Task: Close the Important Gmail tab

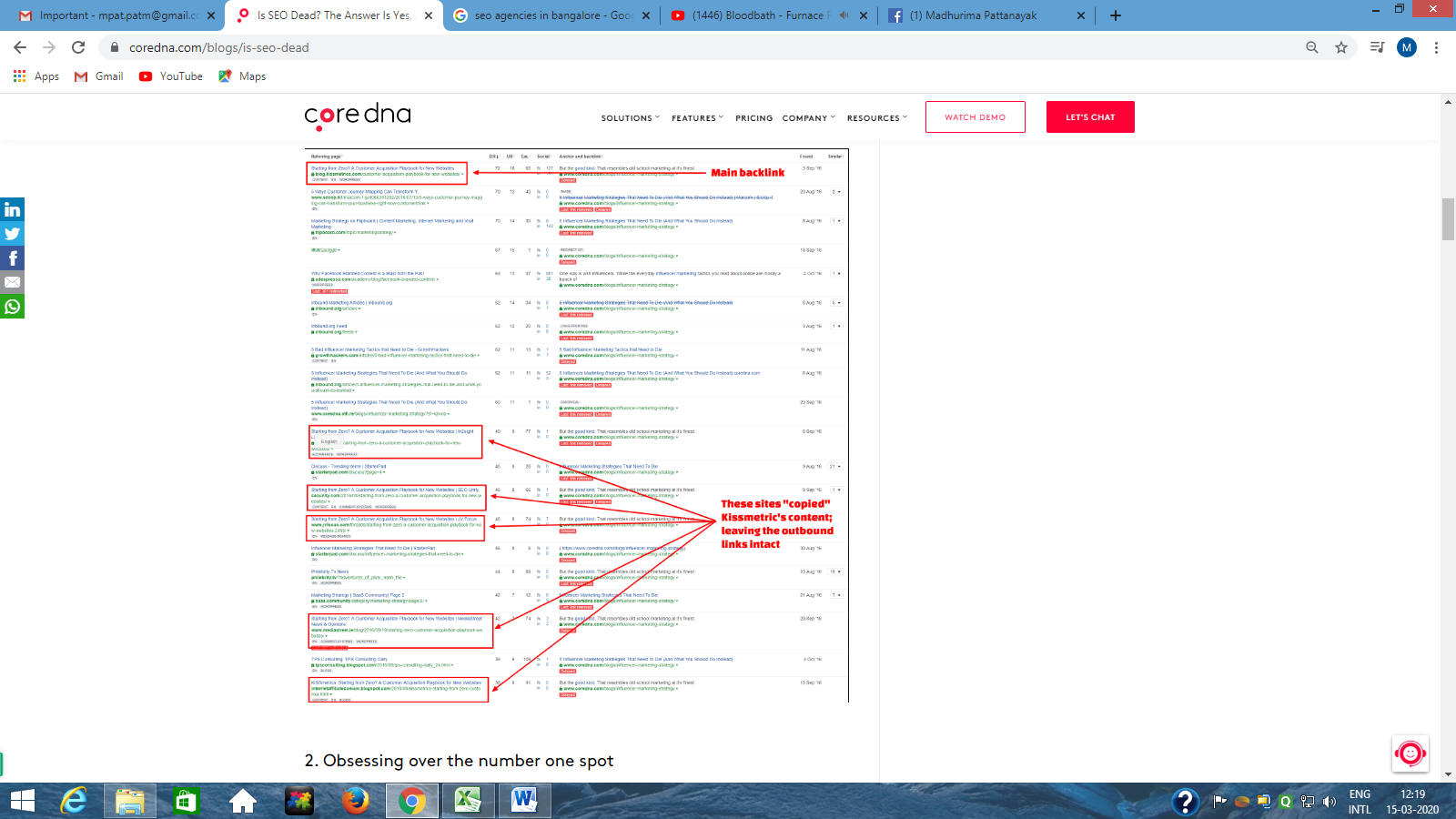Action: tap(211, 15)
